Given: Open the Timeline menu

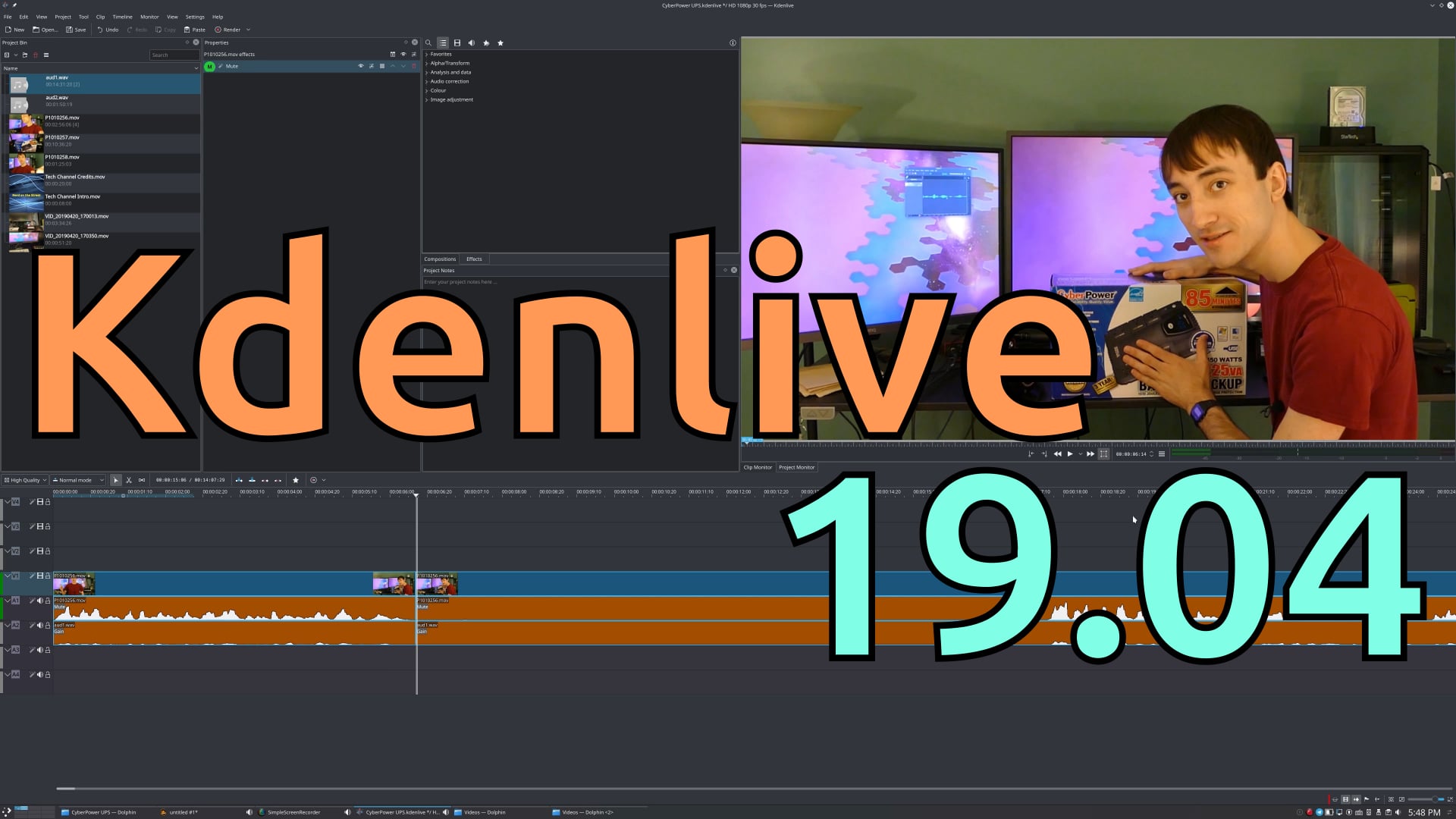Looking at the screenshot, I should (x=123, y=17).
